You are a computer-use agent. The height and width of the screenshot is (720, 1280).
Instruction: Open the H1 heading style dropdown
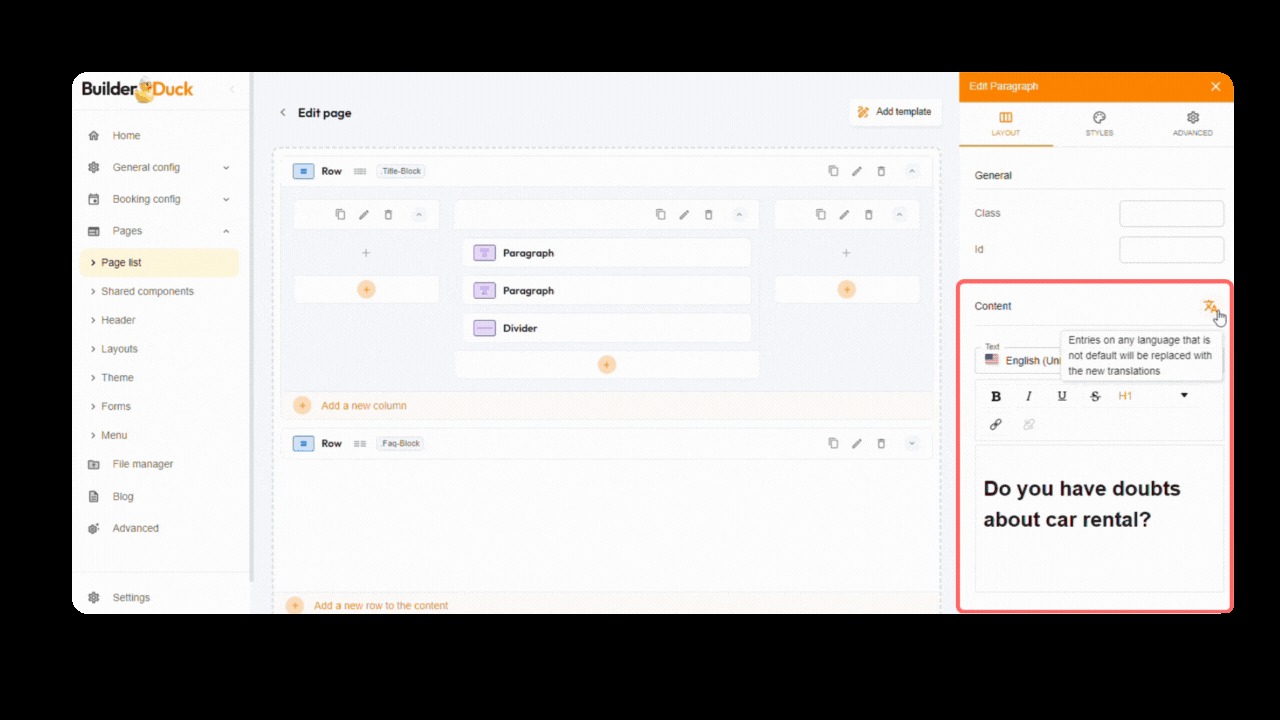click(x=1153, y=396)
